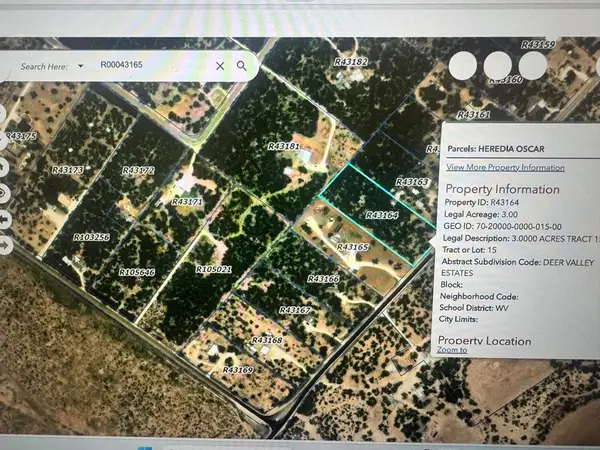
Task: Select parcel R43181 on the map
Action: (x=284, y=147)
